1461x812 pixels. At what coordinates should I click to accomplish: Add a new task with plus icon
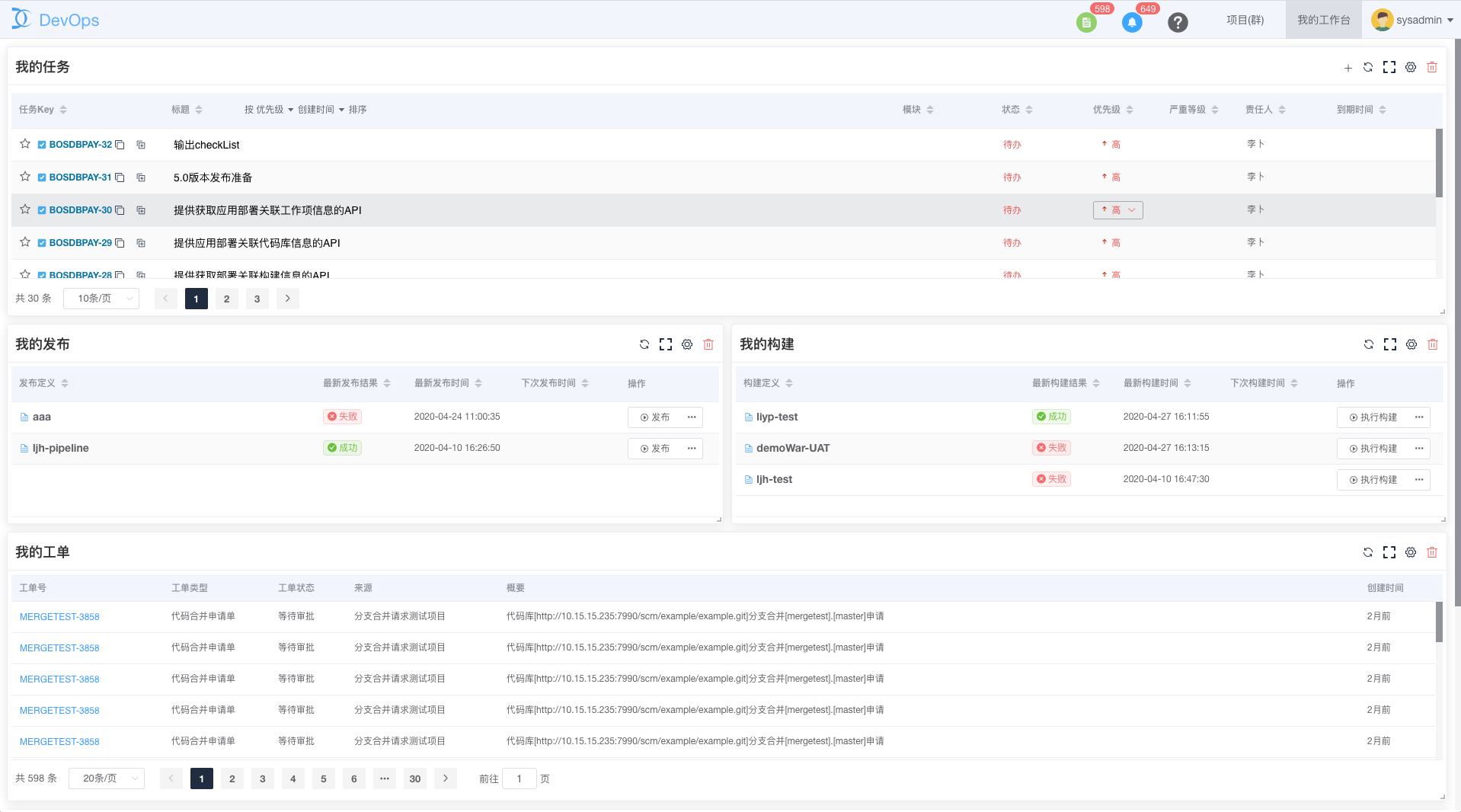point(1348,68)
